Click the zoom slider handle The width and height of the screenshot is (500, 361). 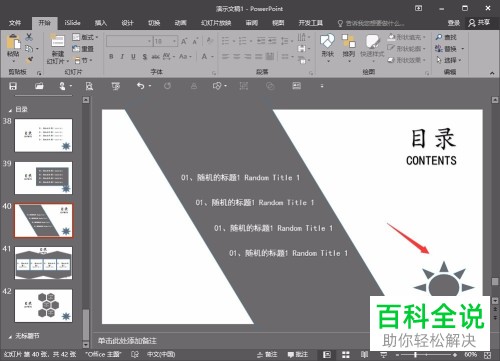coord(415,355)
